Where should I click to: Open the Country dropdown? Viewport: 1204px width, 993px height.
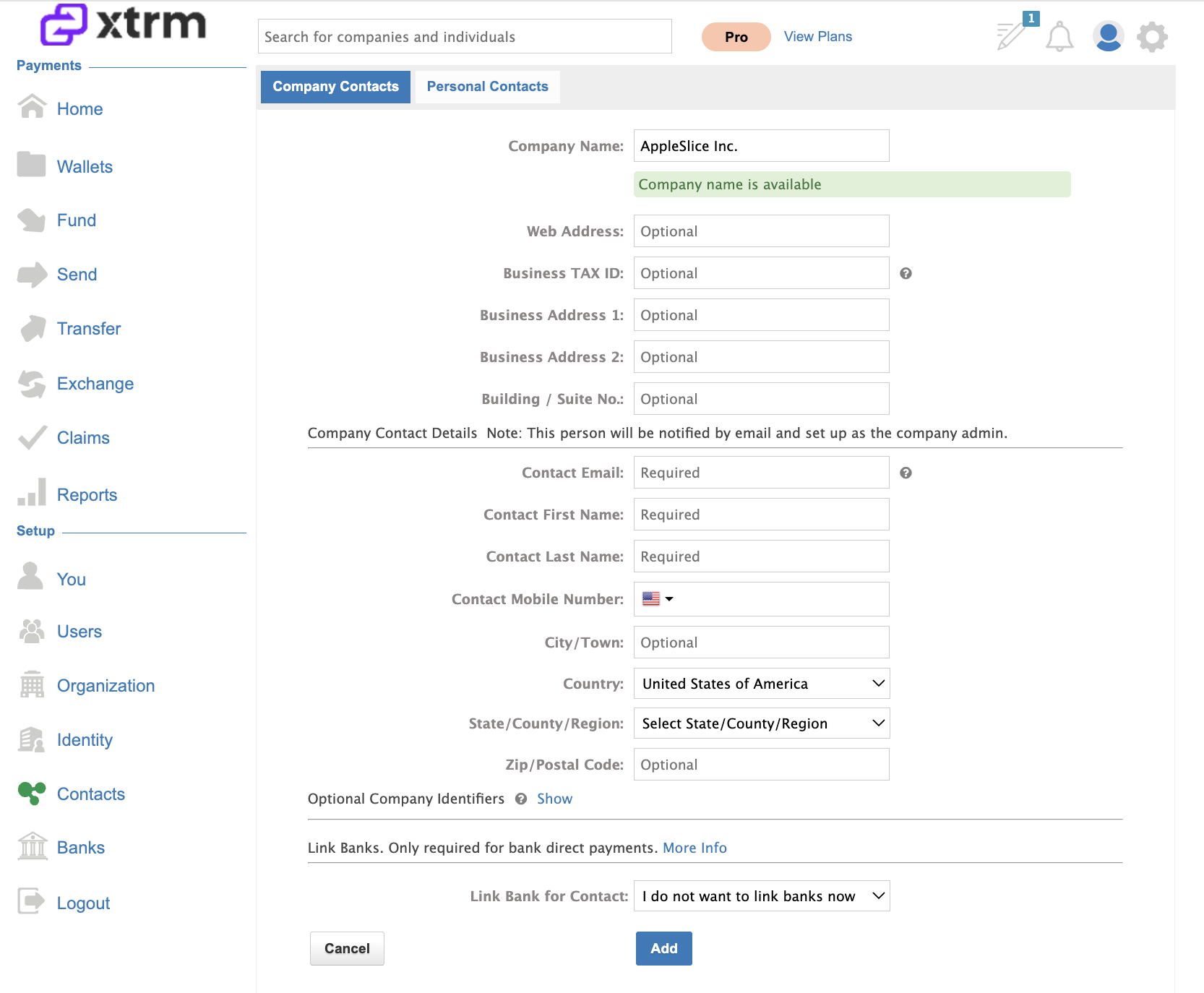coord(762,684)
